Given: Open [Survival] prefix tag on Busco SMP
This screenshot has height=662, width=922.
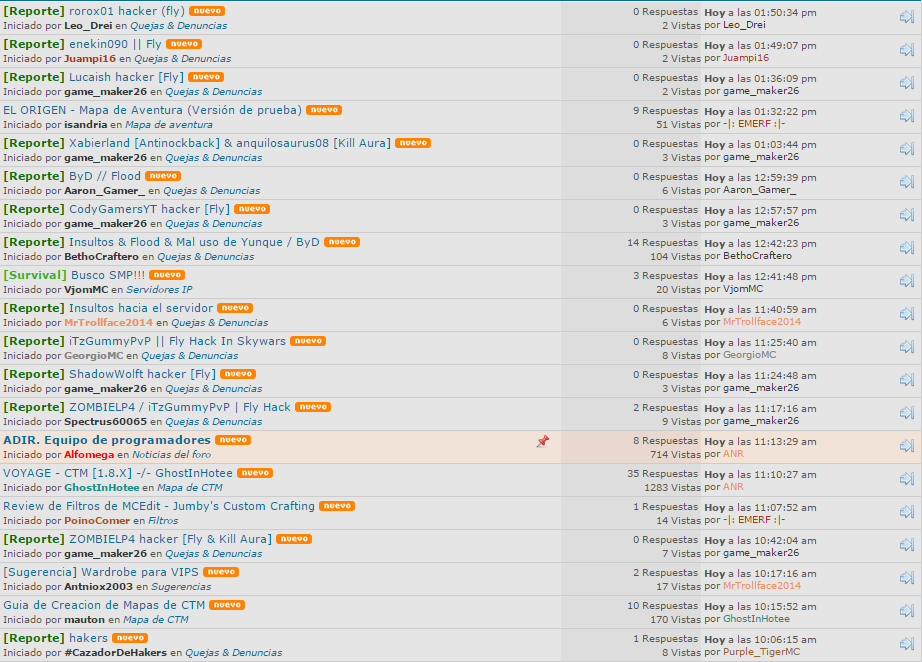Looking at the screenshot, I should [x=35, y=275].
